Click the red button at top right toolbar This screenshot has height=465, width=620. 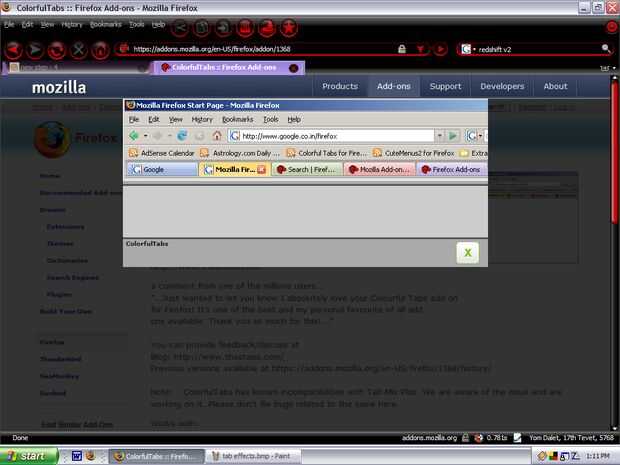click(612, 27)
